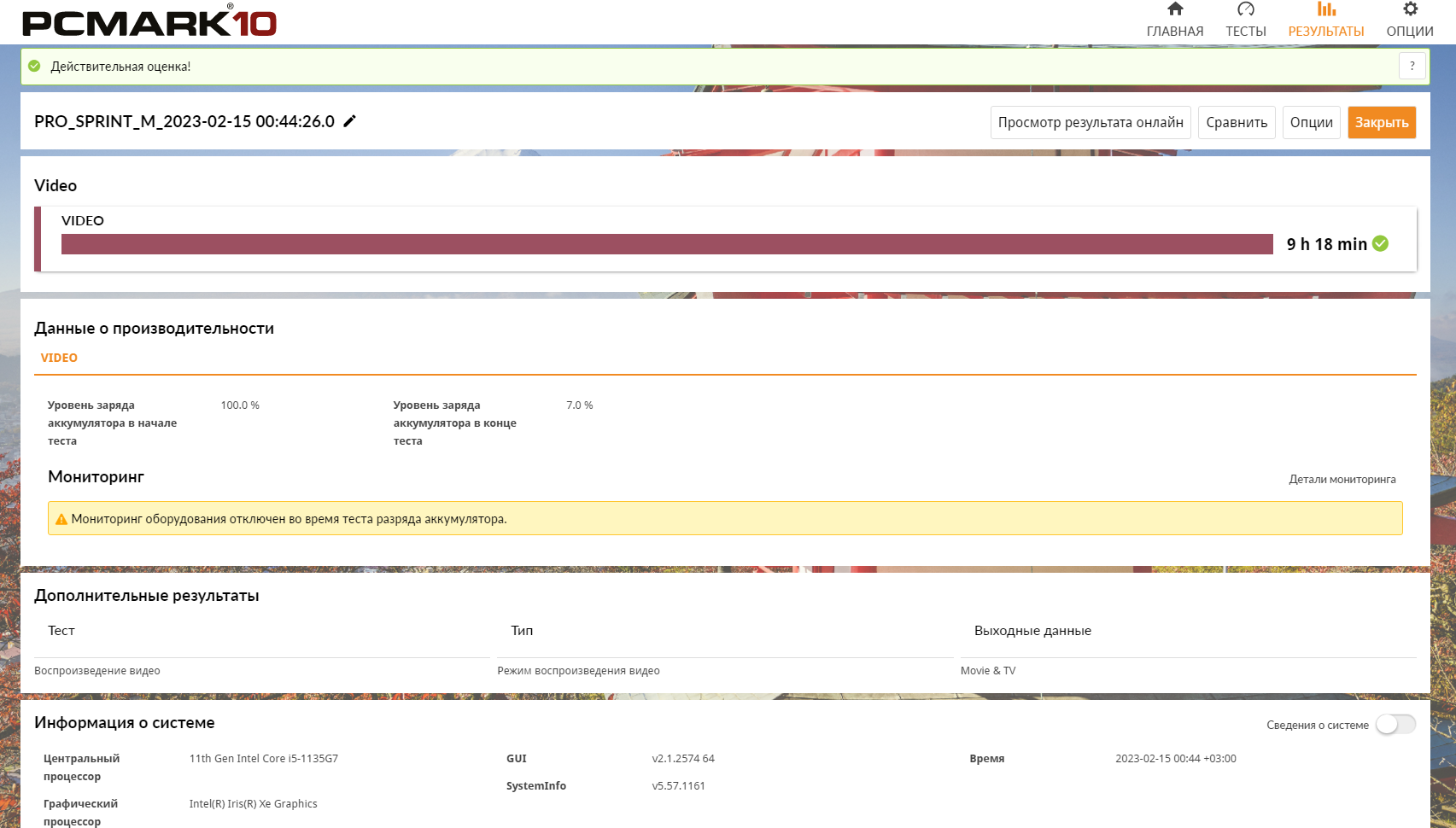Click the green valid score check icon
Viewport: 1456px width, 828px height.
[x=35, y=67]
